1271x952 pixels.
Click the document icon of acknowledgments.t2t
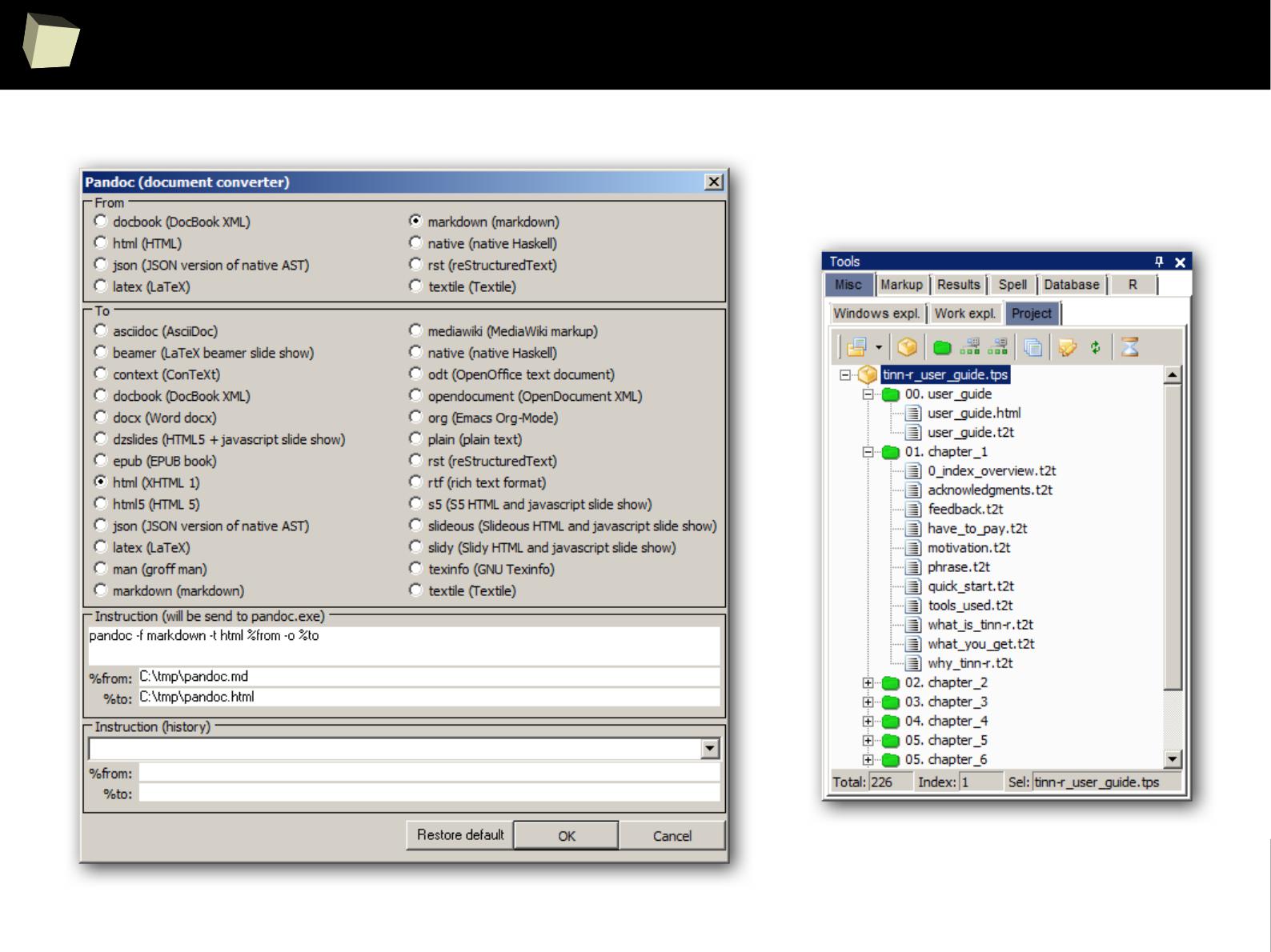pyautogui.click(x=912, y=490)
